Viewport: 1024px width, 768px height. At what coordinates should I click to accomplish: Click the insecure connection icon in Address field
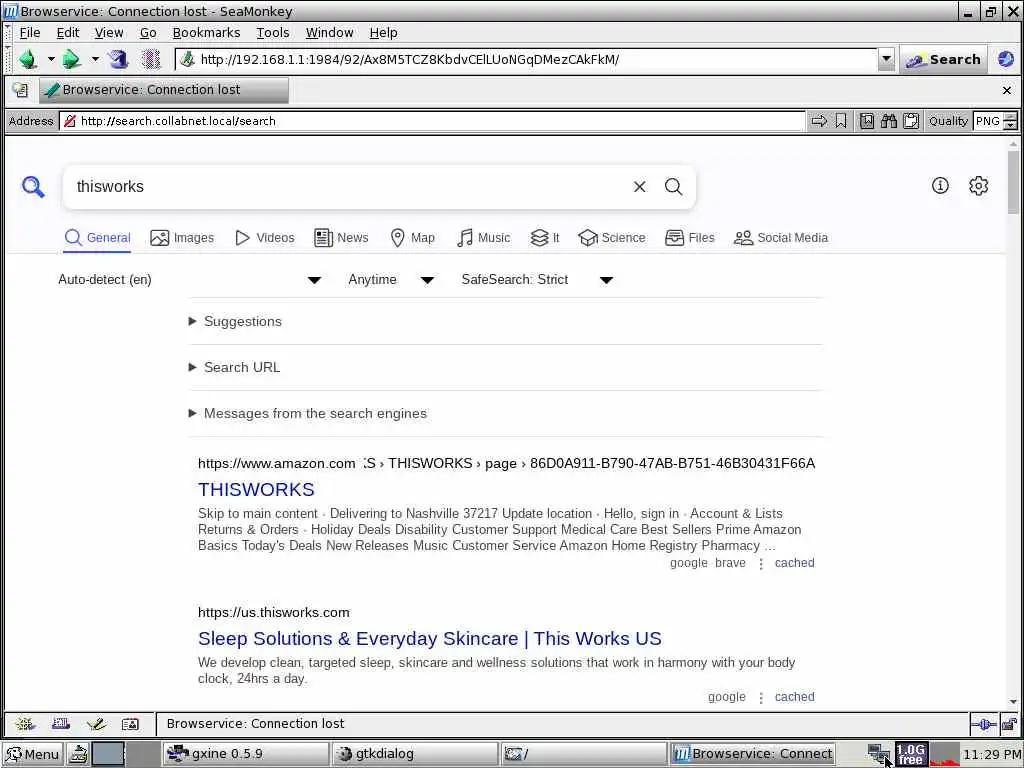70,121
